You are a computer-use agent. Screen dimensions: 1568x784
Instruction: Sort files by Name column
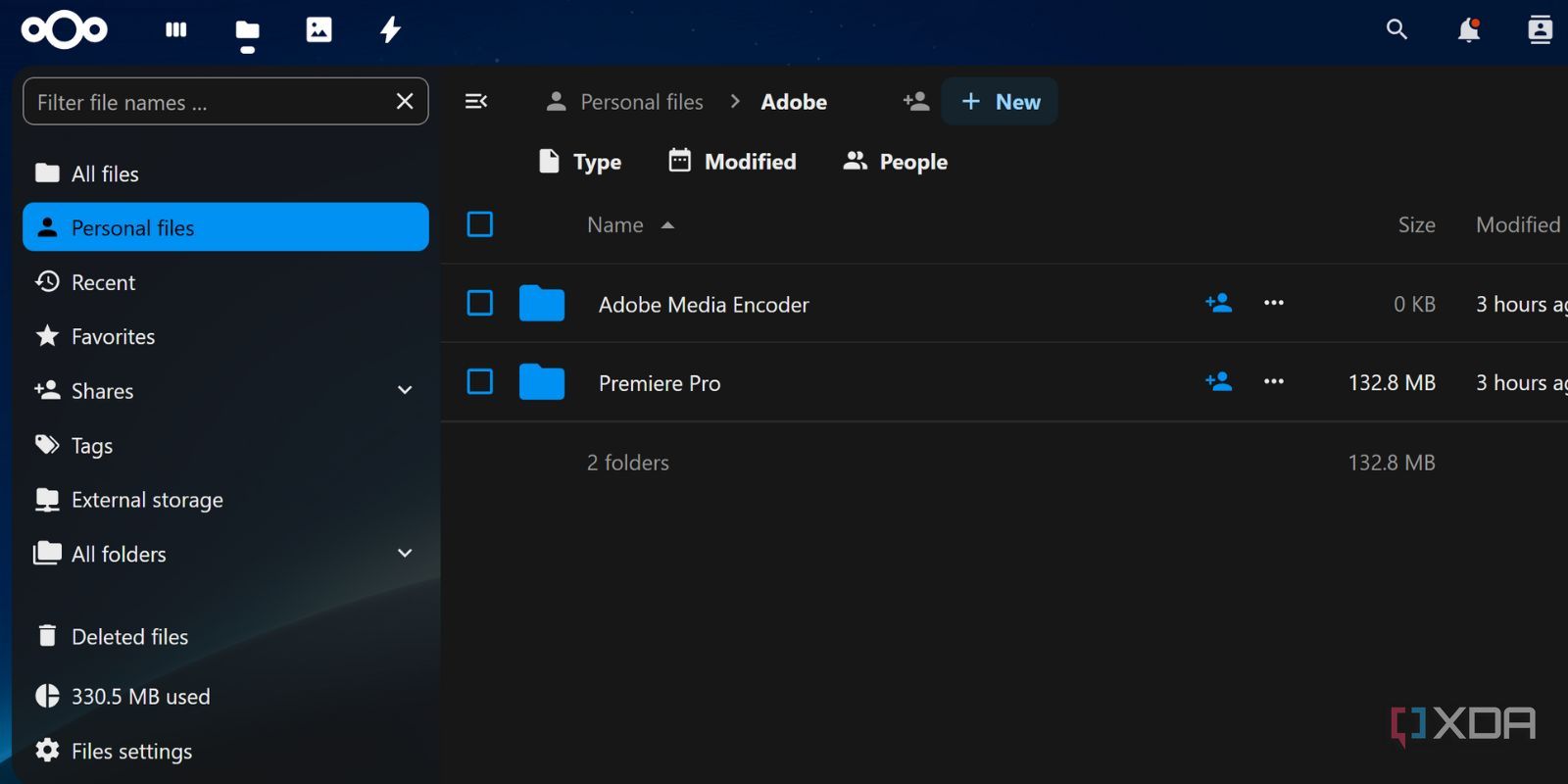[x=631, y=225]
